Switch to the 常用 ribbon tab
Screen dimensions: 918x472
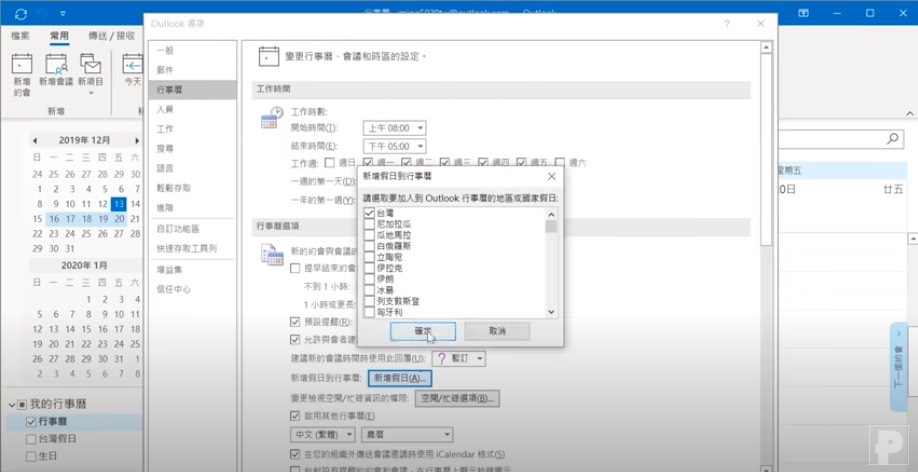click(59, 36)
